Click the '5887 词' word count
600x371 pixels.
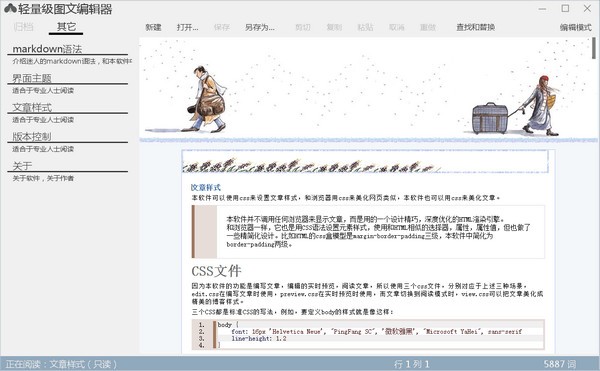coord(560,364)
